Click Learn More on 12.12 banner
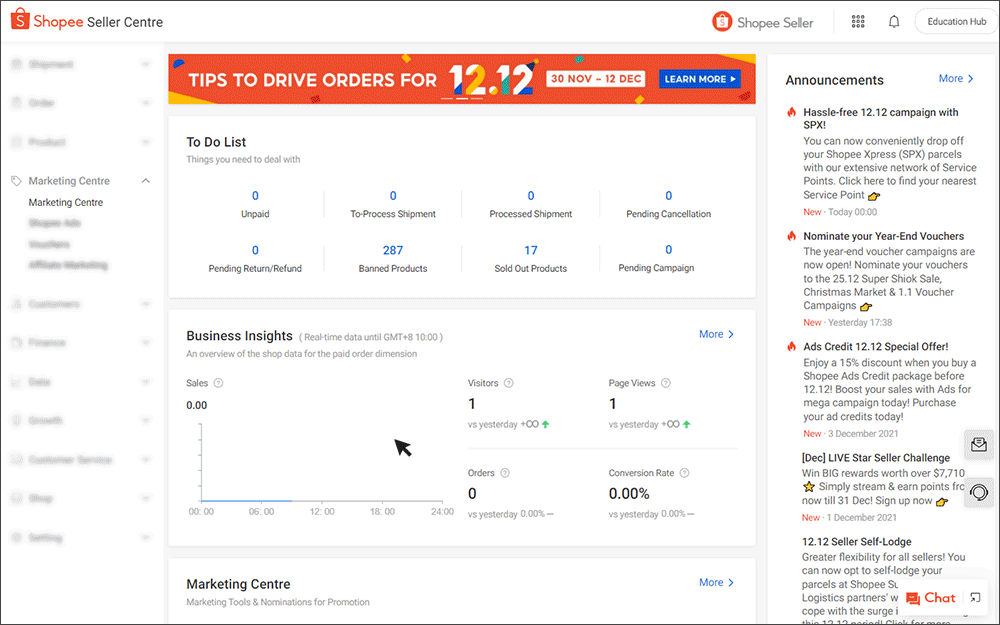This screenshot has height=625, width=1000. coord(700,79)
